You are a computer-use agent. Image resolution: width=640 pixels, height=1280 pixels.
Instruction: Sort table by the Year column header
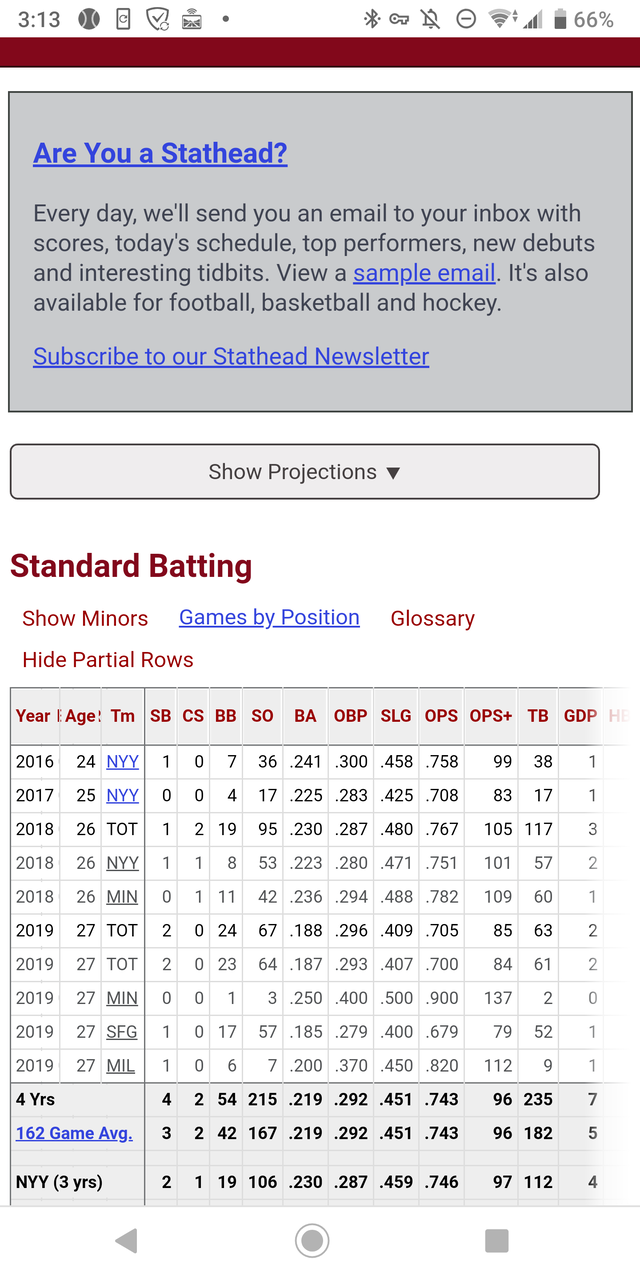tap(35, 716)
